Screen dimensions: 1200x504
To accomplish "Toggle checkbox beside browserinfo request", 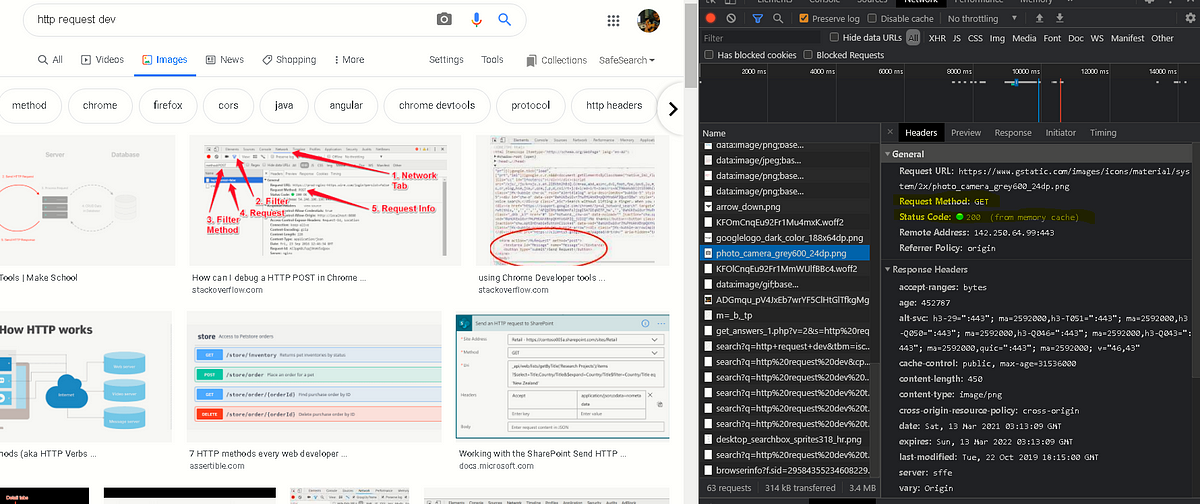I will pos(706,470).
